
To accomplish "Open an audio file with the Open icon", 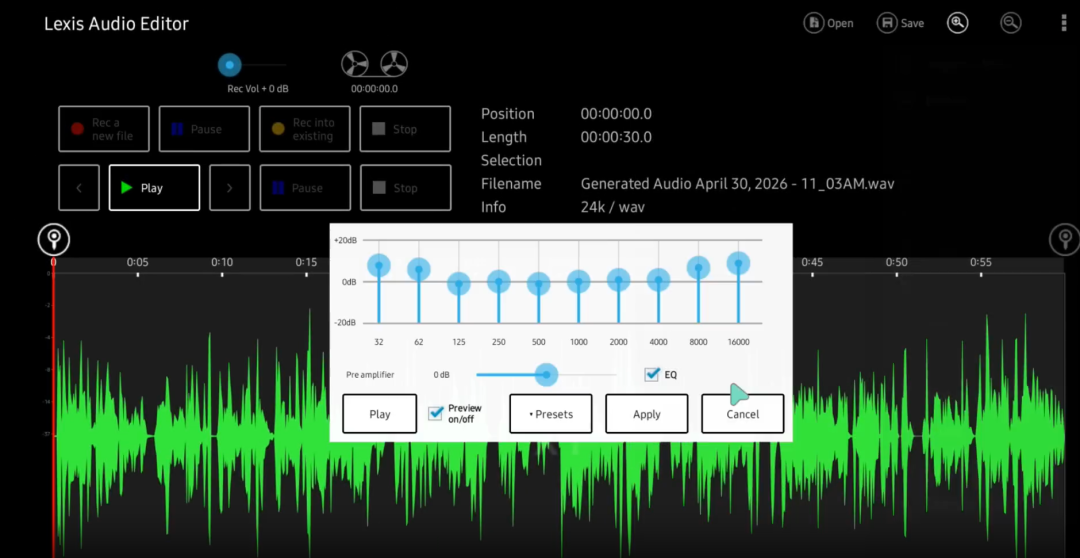I will (x=829, y=23).
